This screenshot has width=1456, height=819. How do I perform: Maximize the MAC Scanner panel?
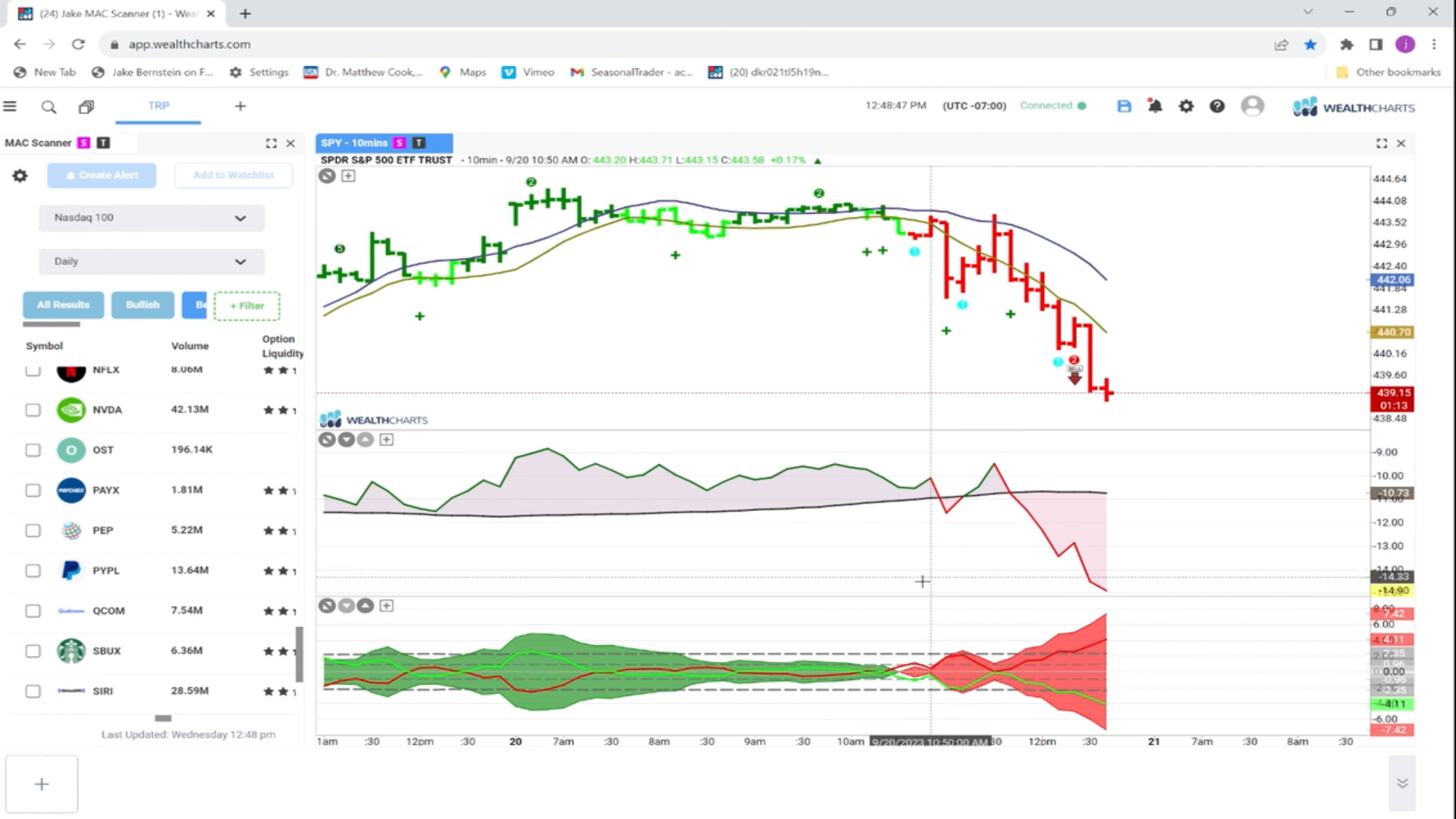271,143
